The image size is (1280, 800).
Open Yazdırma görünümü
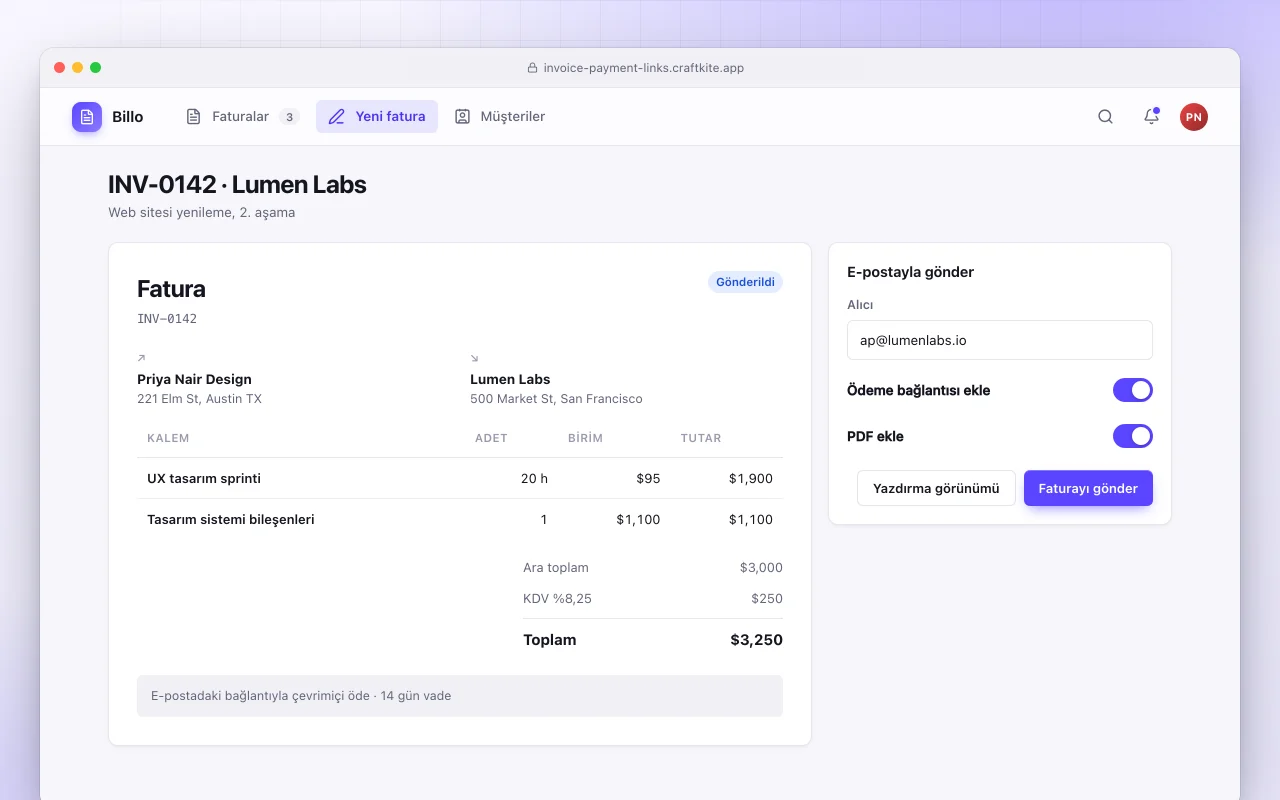936,488
